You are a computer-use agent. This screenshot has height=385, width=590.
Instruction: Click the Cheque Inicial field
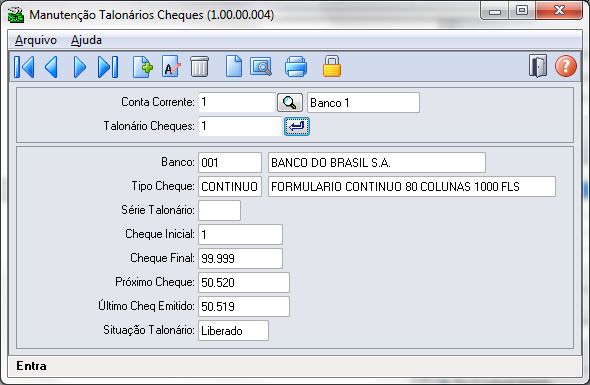[x=240, y=234]
